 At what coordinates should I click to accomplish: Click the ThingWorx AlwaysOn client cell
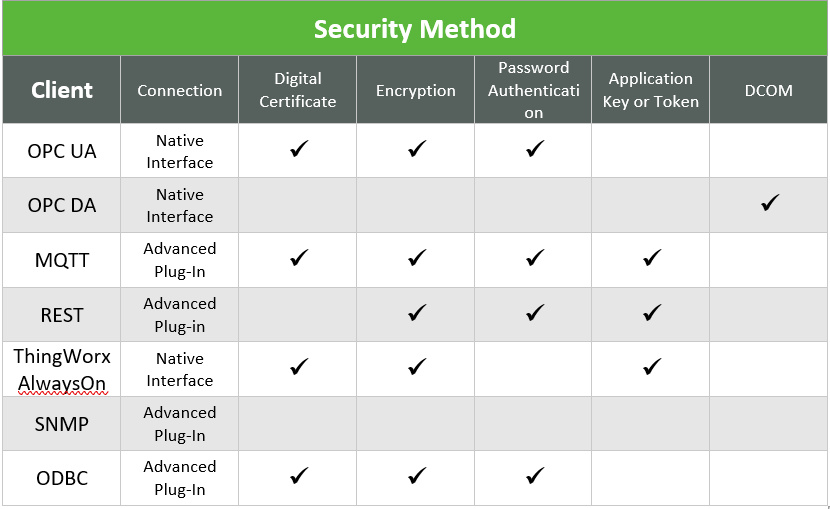click(61, 369)
